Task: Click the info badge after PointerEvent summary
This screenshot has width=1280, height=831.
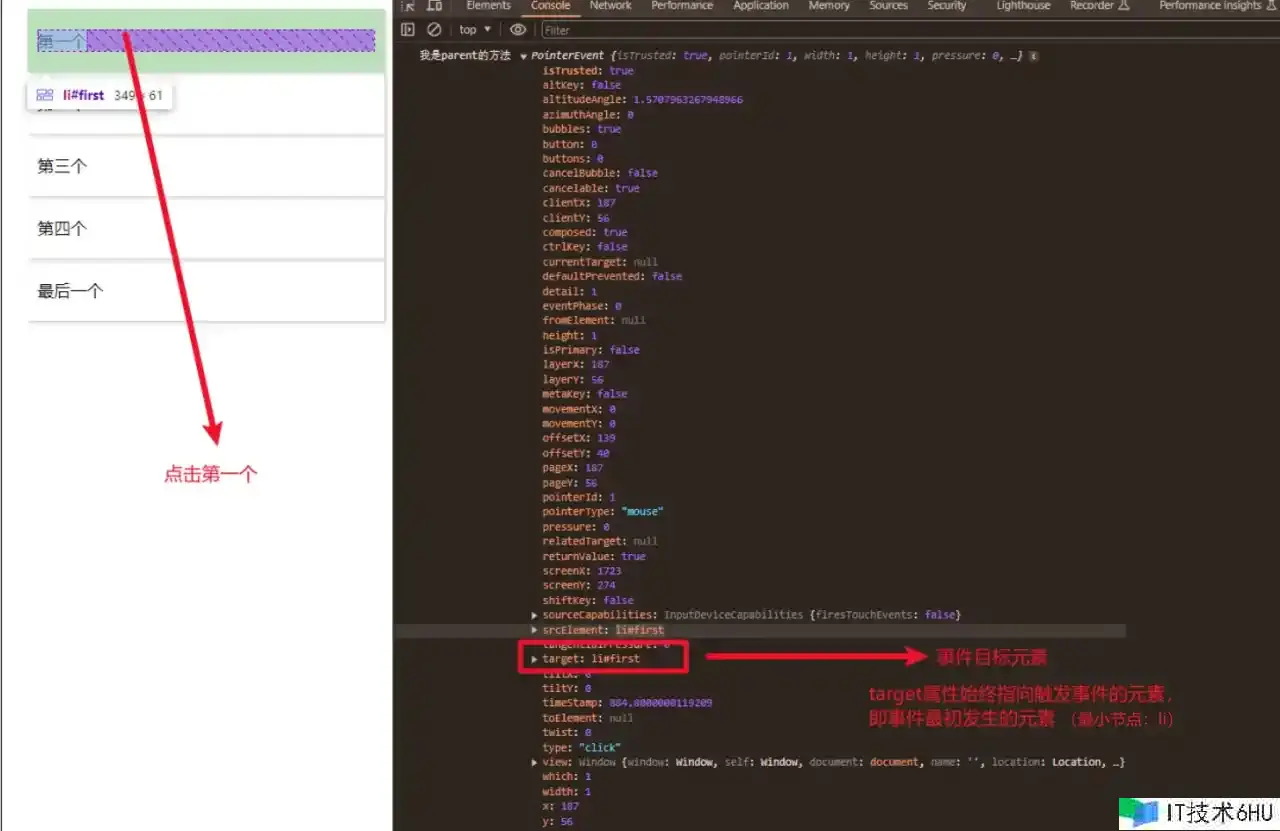Action: point(1033,56)
